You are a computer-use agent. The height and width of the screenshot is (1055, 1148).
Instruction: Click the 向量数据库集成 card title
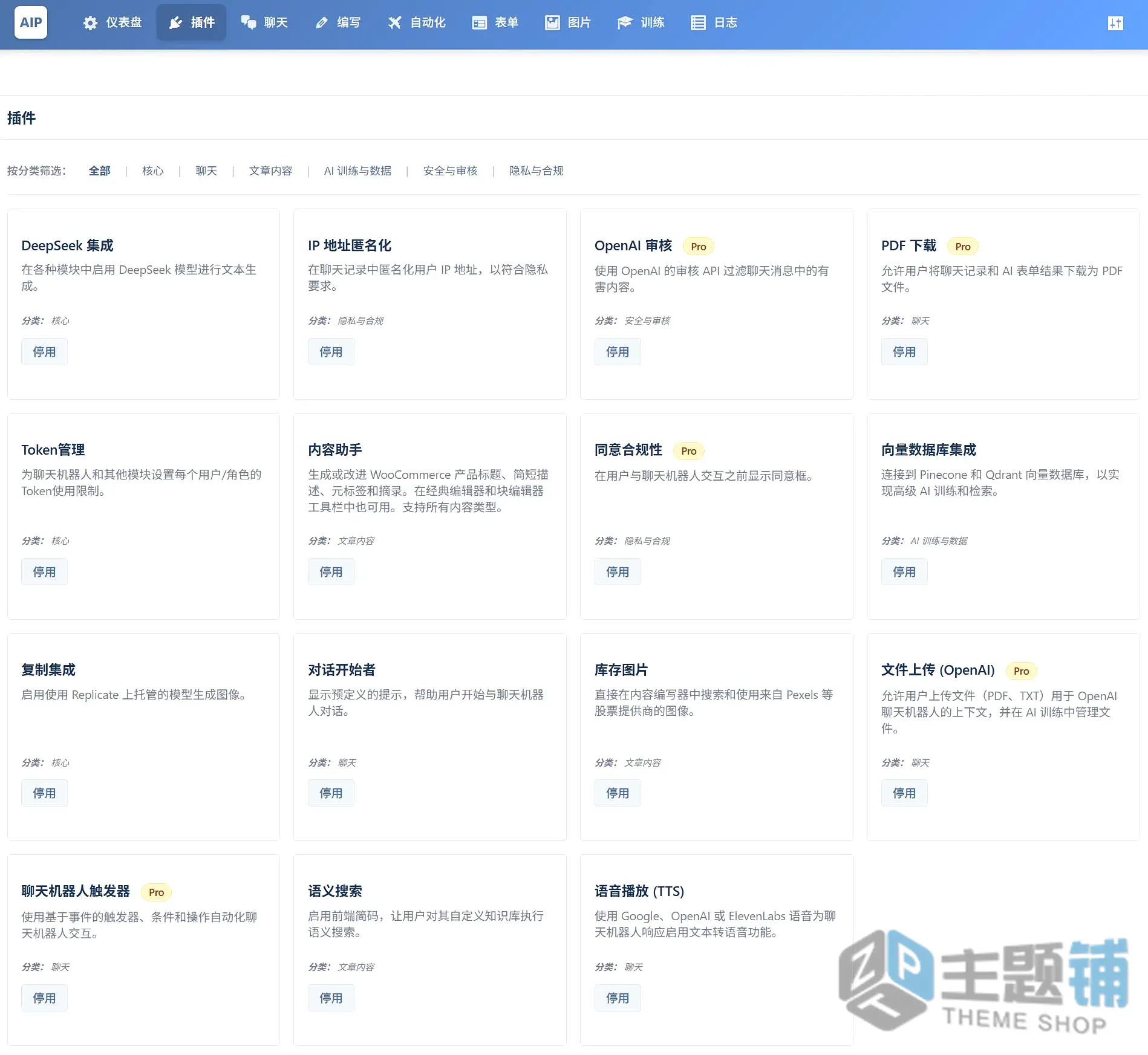click(928, 450)
